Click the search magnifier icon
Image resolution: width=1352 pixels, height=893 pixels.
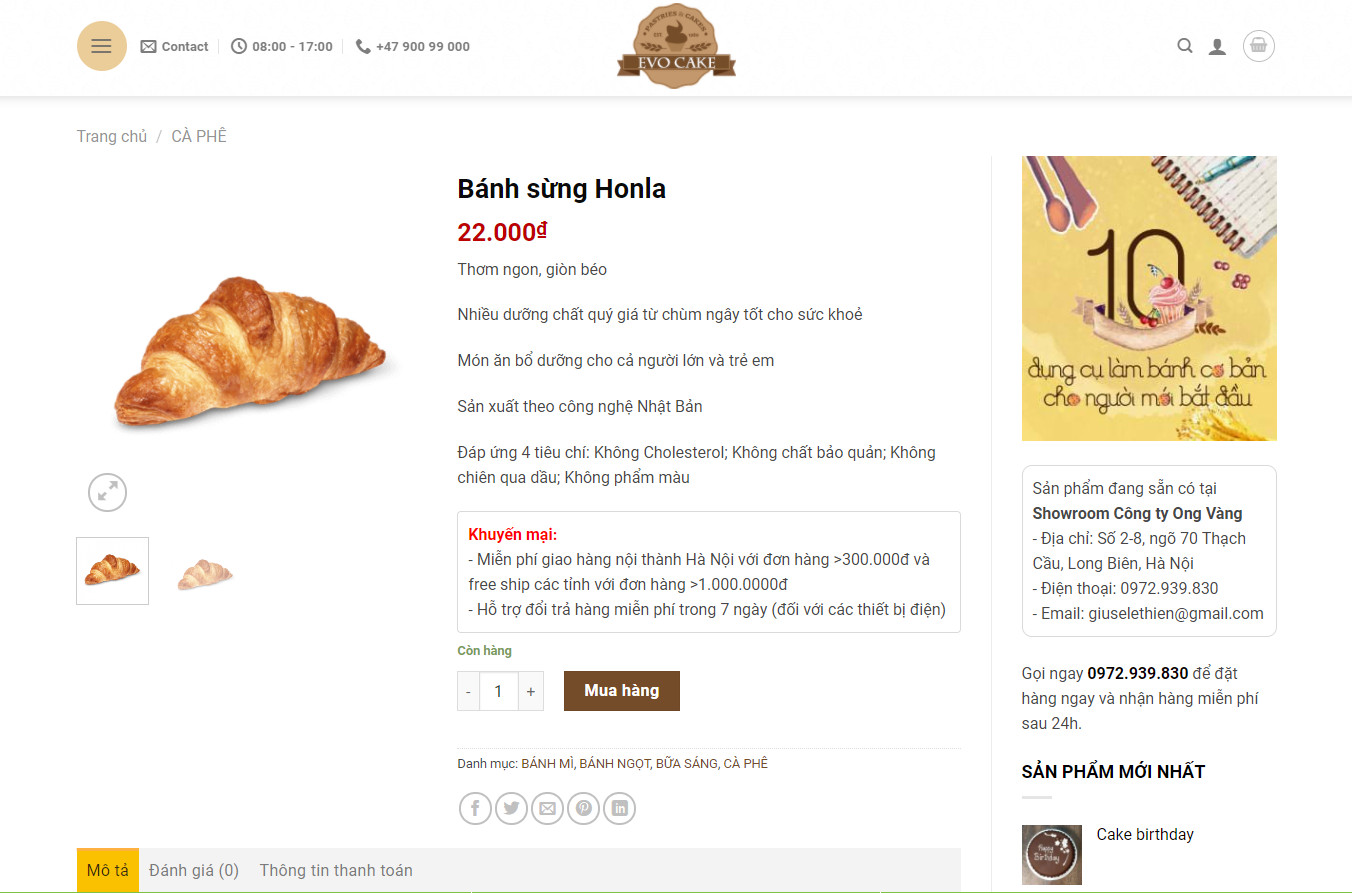[x=1185, y=46]
